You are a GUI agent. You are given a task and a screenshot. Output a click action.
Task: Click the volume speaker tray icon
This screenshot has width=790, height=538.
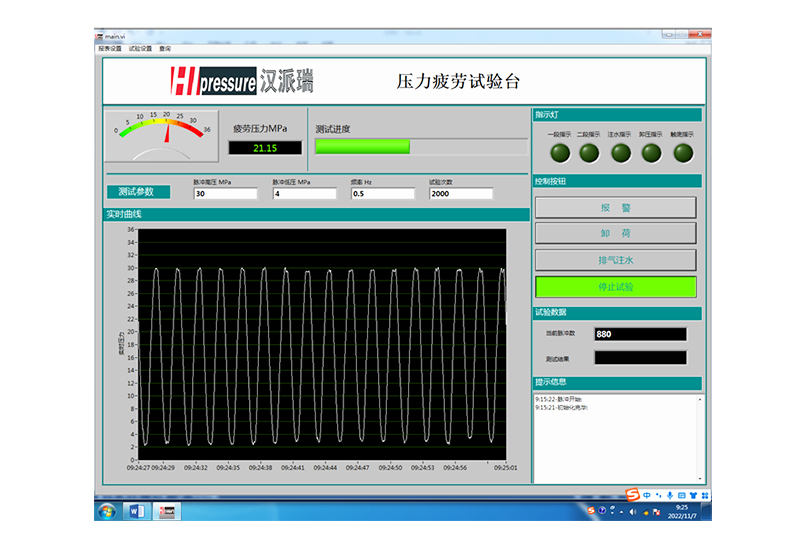[x=633, y=512]
